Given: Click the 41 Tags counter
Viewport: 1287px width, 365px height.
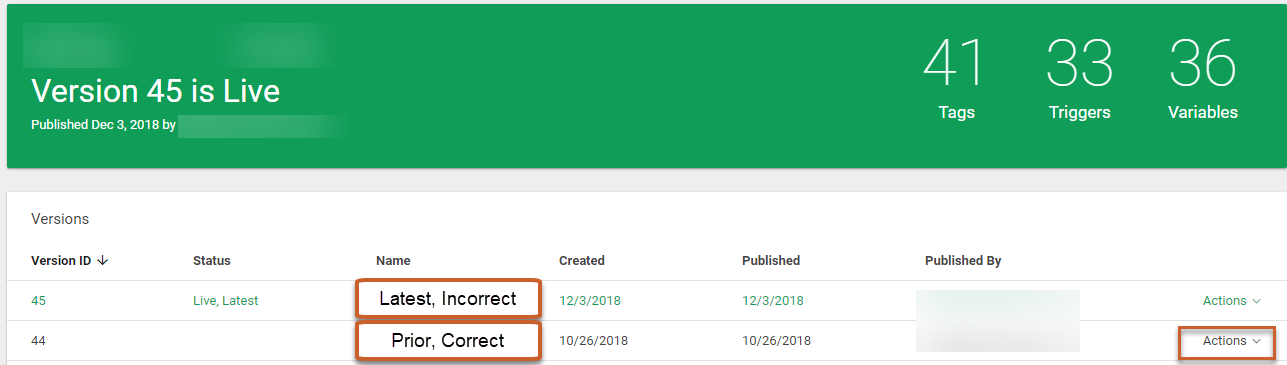Looking at the screenshot, I should click(954, 77).
